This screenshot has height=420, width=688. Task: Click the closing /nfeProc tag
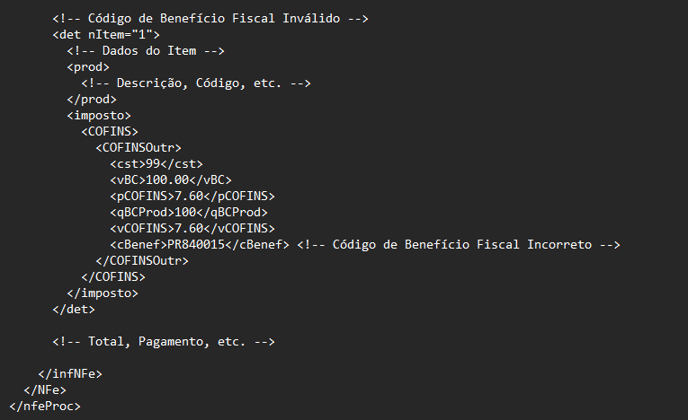[45, 406]
